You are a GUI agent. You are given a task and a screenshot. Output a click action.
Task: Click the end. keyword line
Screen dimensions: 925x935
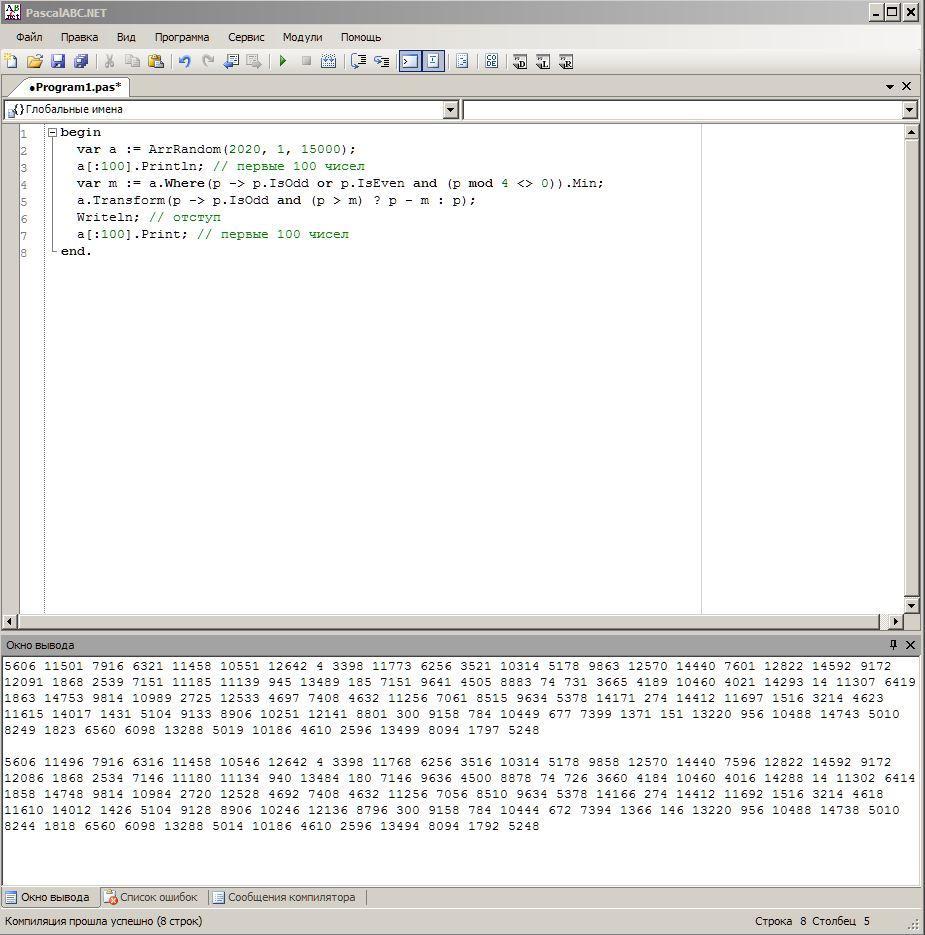point(76,251)
